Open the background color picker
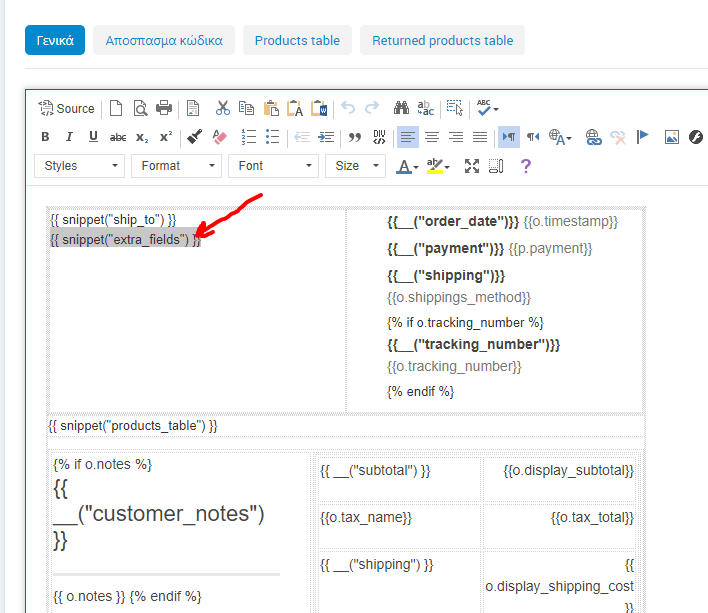This screenshot has height=613, width=708. (438, 166)
